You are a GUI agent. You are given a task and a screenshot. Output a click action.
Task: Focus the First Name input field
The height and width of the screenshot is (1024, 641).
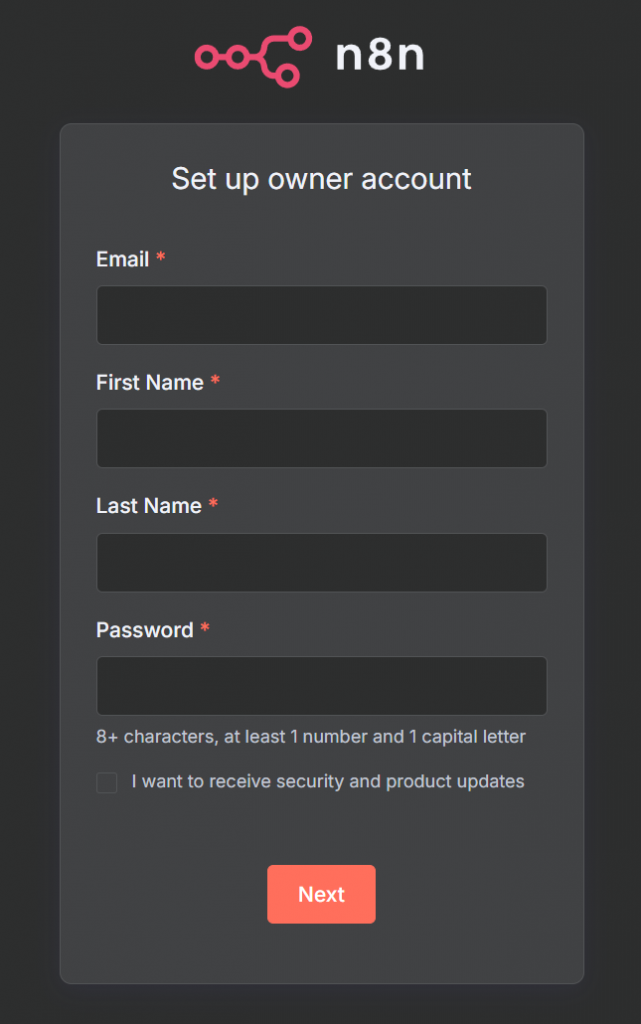click(321, 438)
